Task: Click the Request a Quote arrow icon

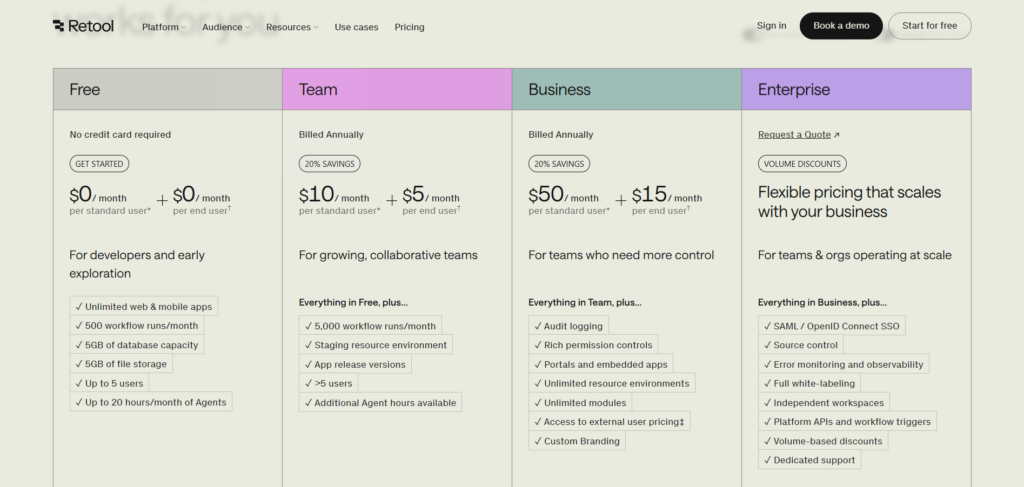Action: (x=837, y=135)
